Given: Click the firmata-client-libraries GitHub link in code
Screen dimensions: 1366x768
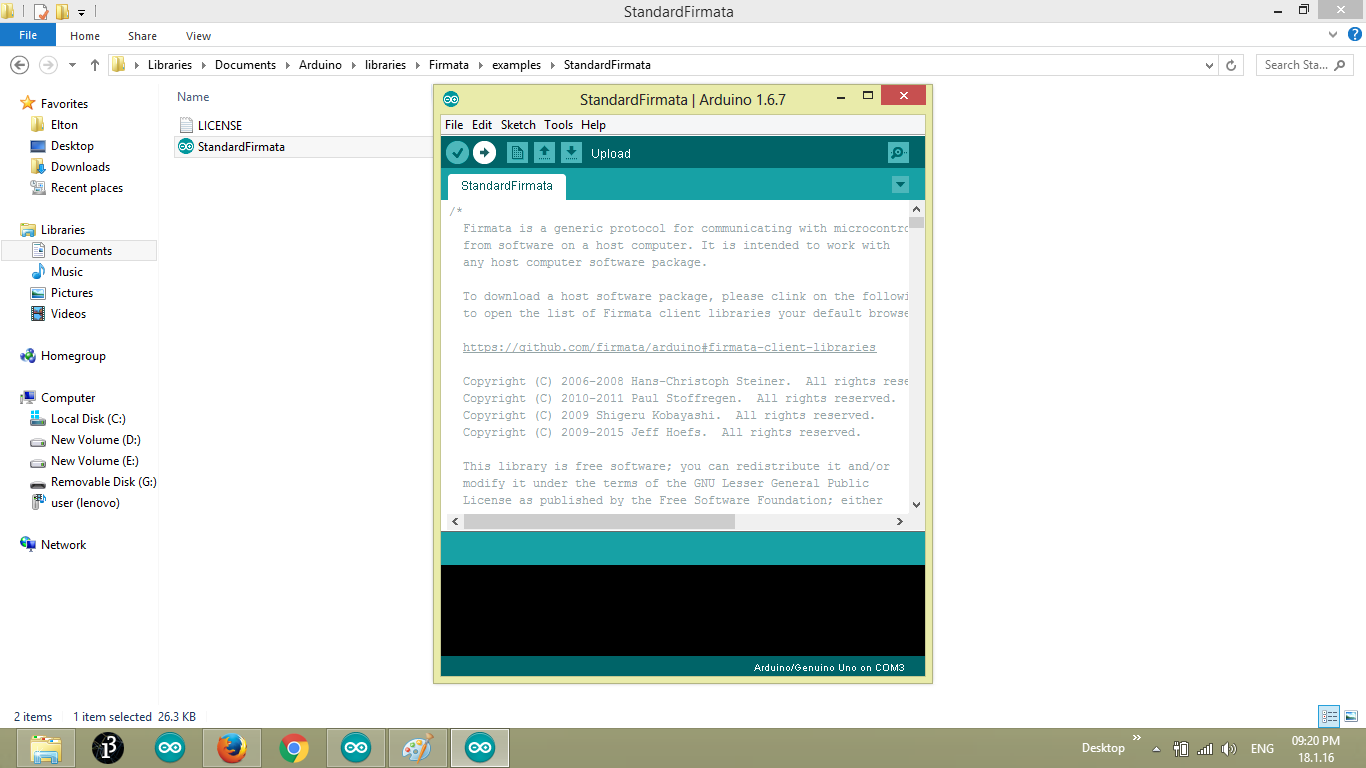Looking at the screenshot, I should (669, 348).
